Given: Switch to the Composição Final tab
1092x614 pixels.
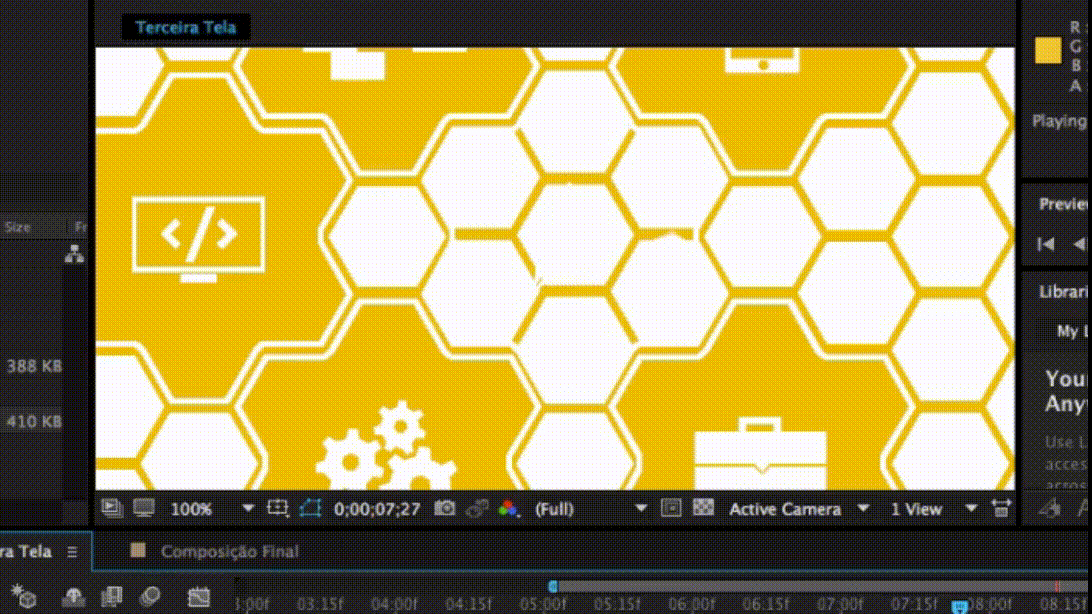Looking at the screenshot, I should 229,551.
